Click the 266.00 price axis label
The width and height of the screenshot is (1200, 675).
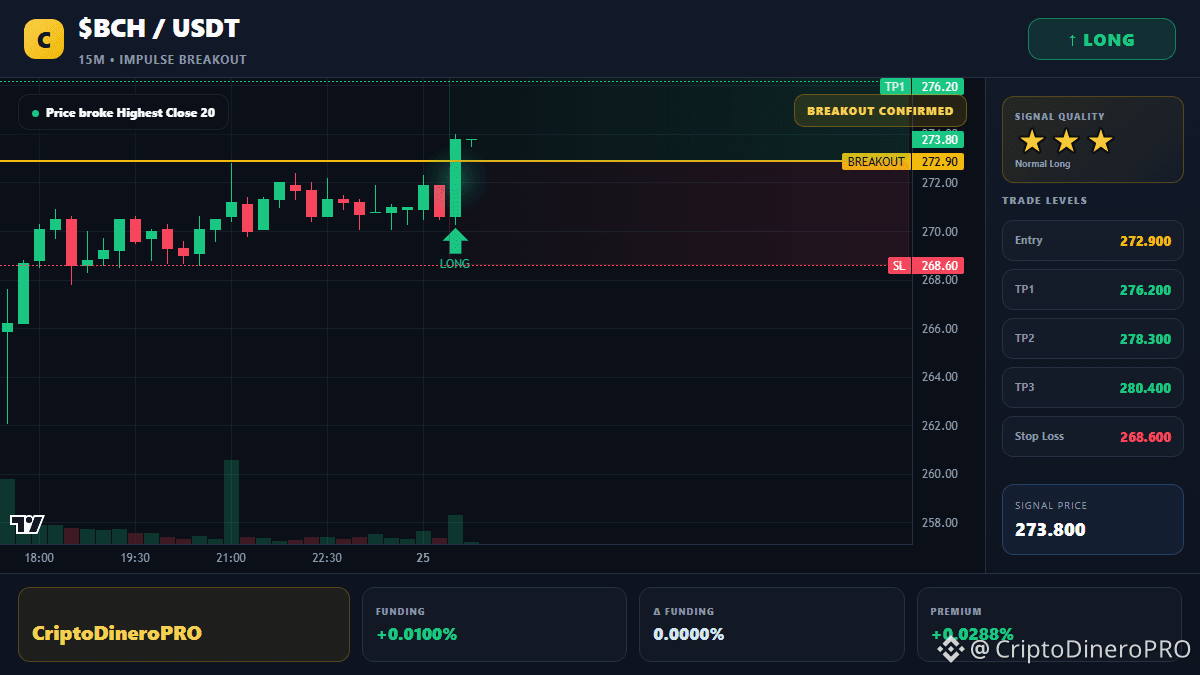pos(939,329)
